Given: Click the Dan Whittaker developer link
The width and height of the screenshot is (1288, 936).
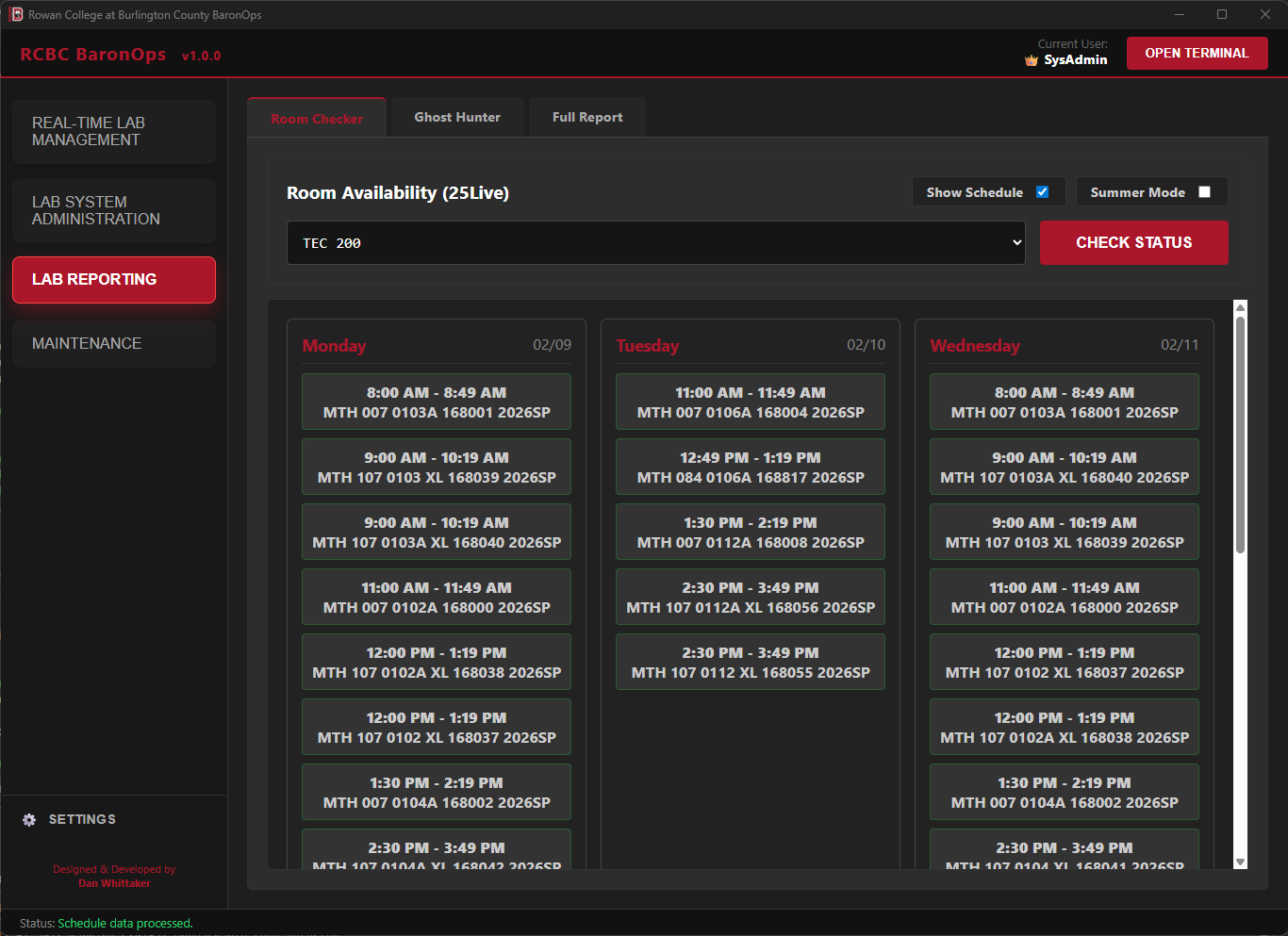Looking at the screenshot, I should click(114, 883).
